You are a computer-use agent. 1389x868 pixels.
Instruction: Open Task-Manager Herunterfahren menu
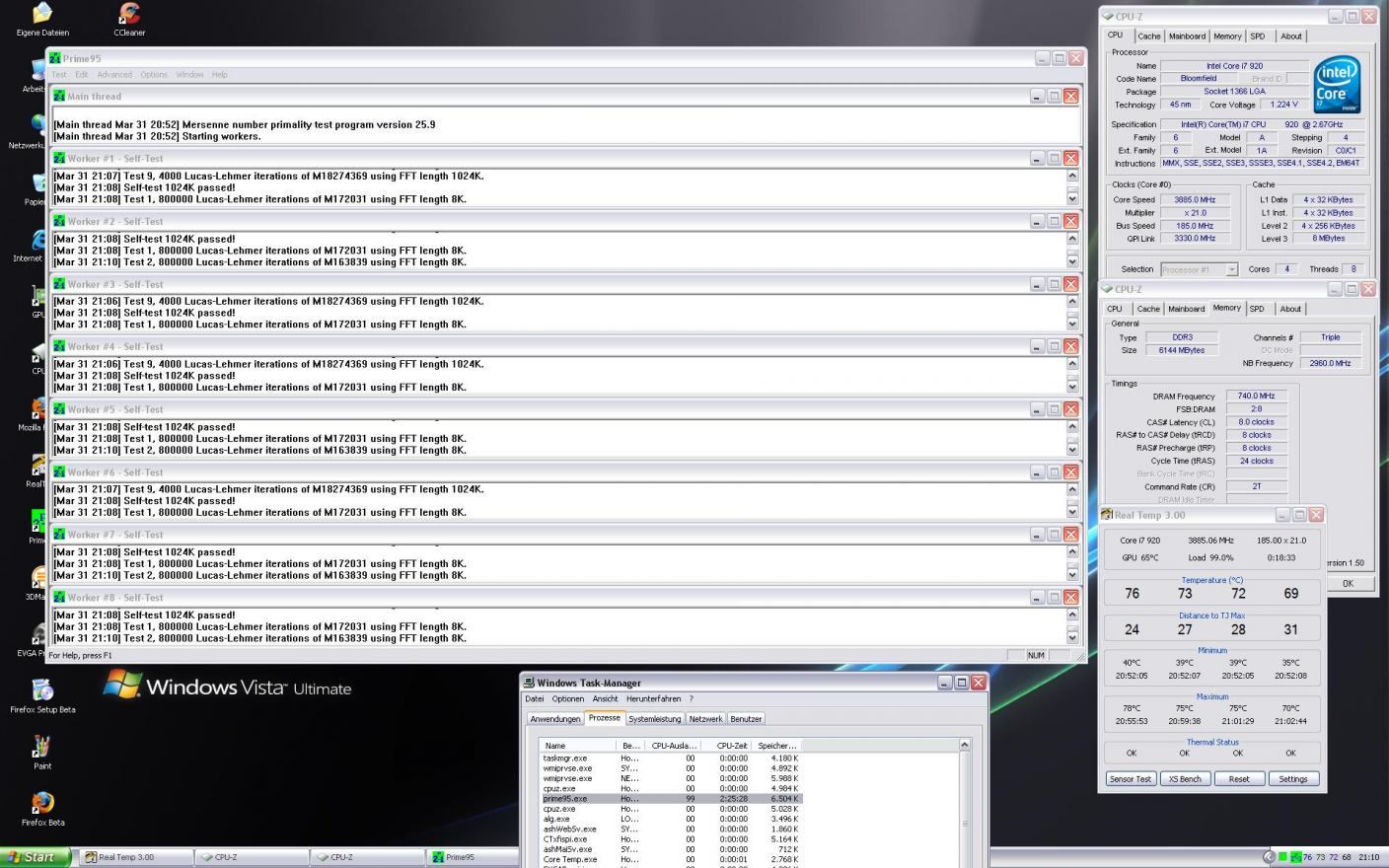click(x=654, y=698)
